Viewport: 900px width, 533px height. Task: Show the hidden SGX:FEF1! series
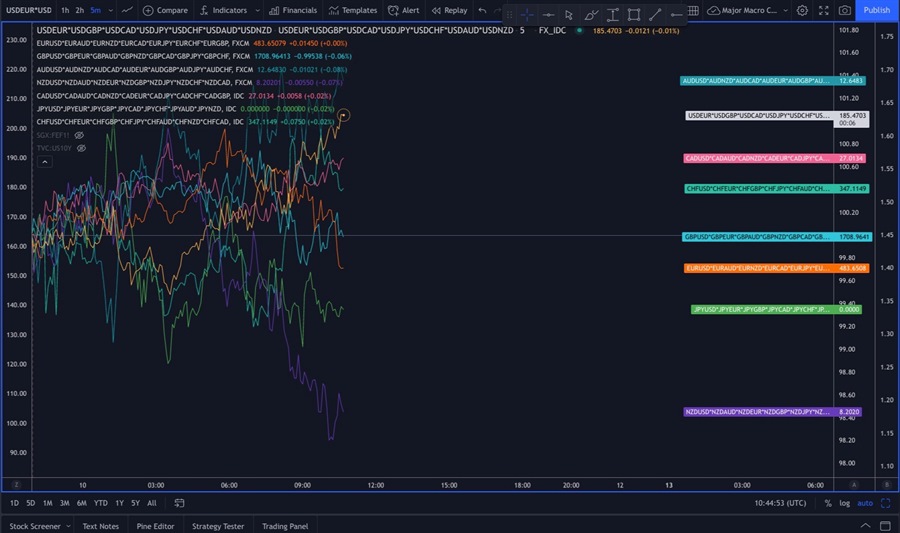pos(79,134)
